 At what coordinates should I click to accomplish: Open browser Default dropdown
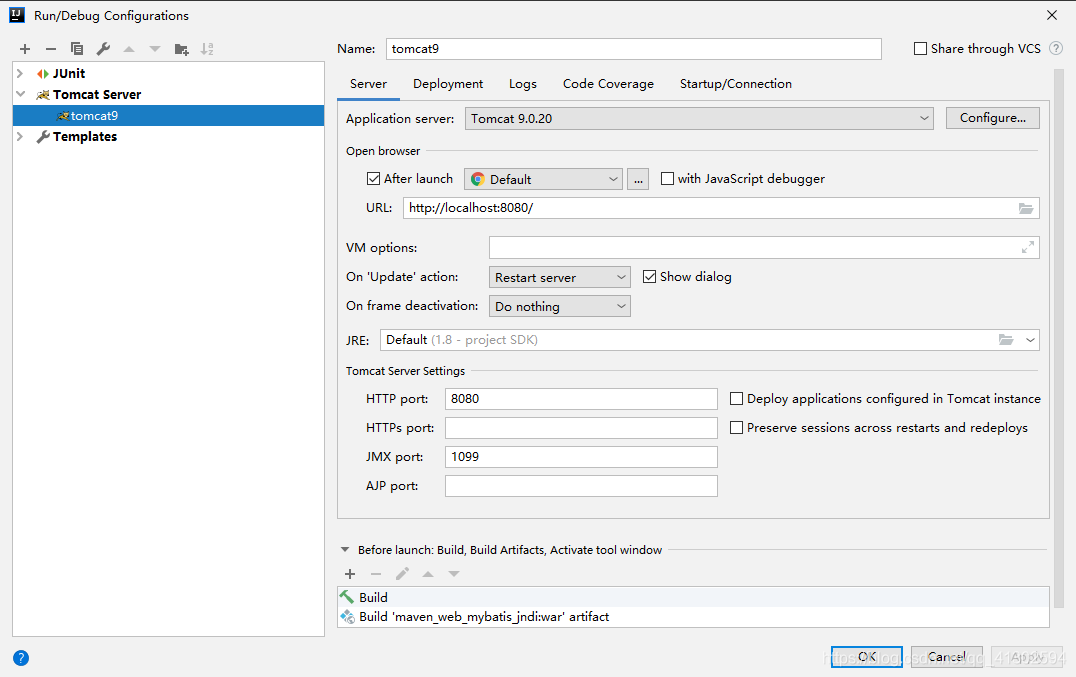543,179
